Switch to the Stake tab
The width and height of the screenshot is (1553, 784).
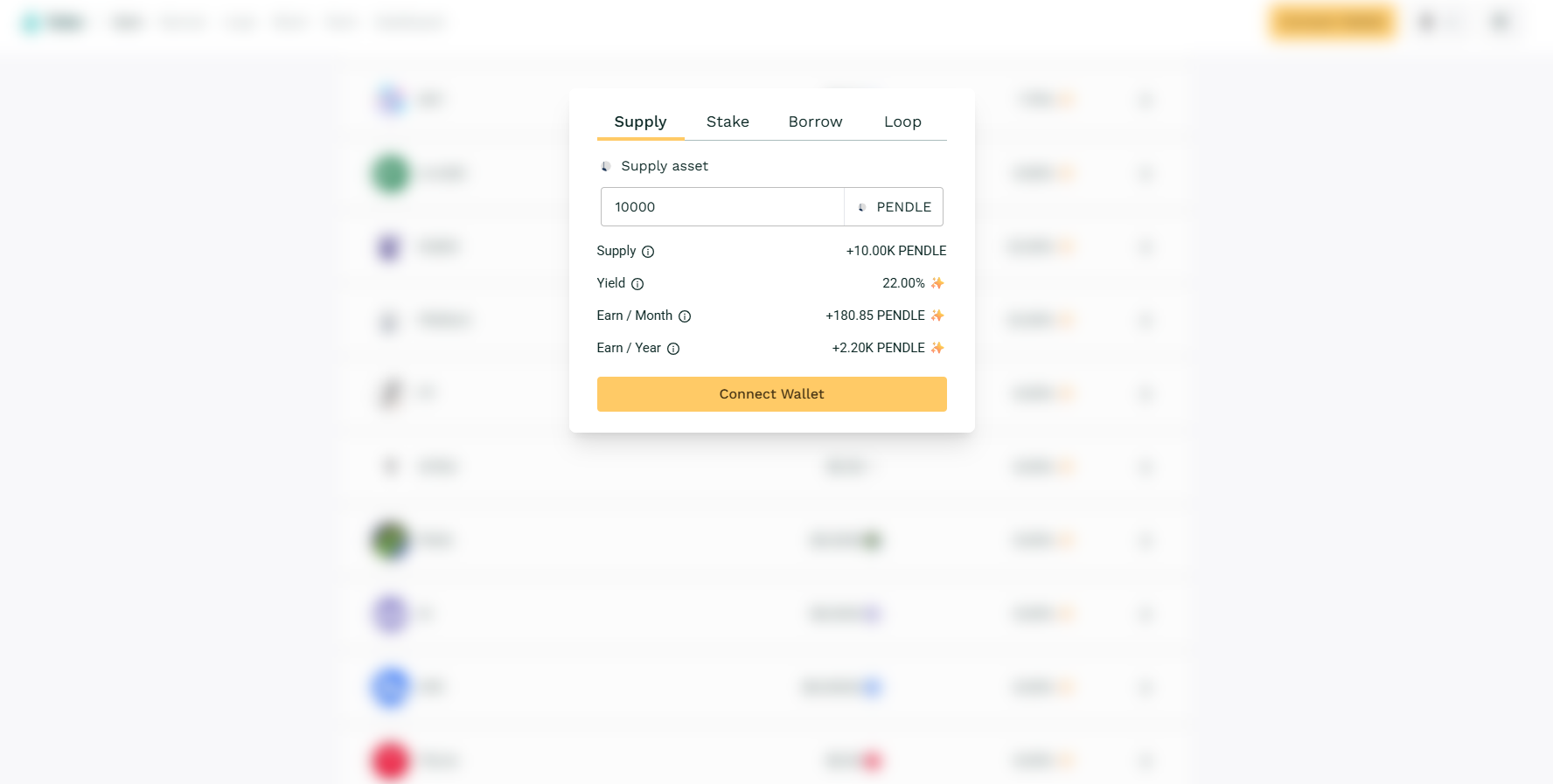728,122
